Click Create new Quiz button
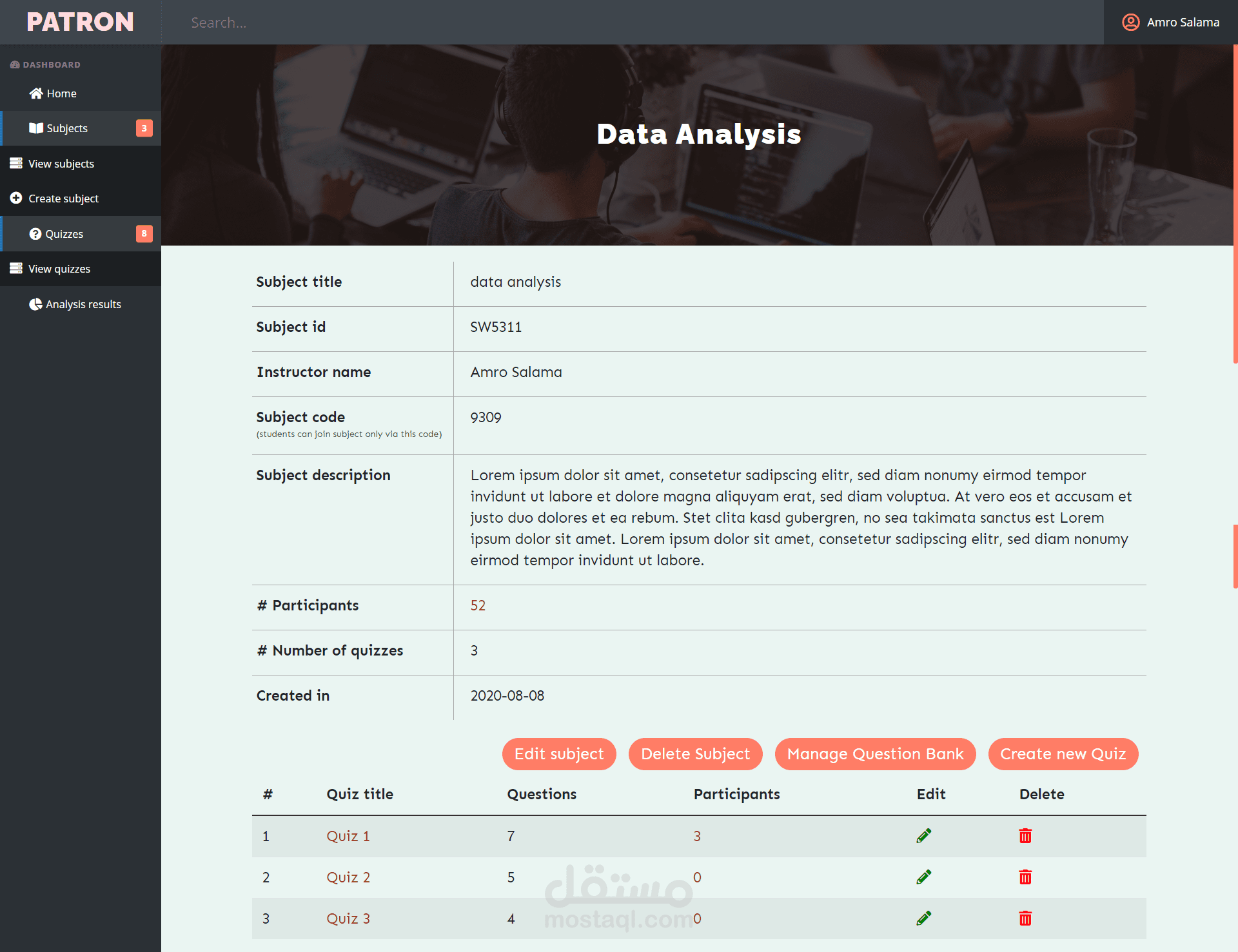The width and height of the screenshot is (1238, 952). pos(1063,754)
